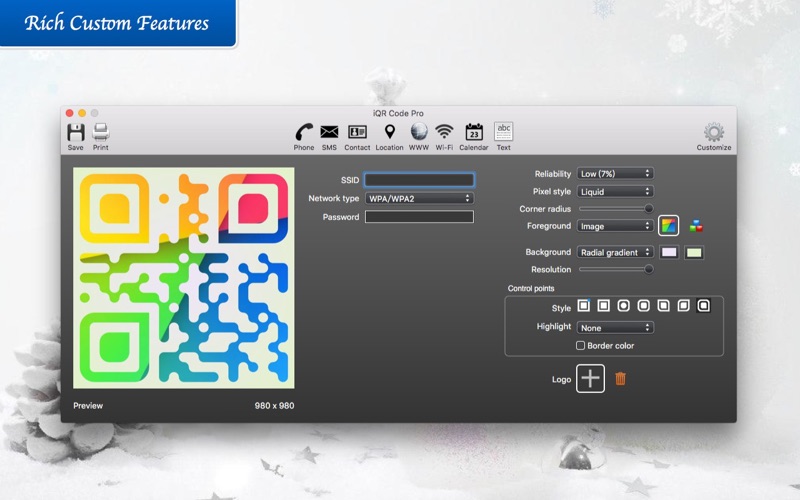Save the QR code with floppy icon
This screenshot has height=500, width=800.
coord(76,136)
